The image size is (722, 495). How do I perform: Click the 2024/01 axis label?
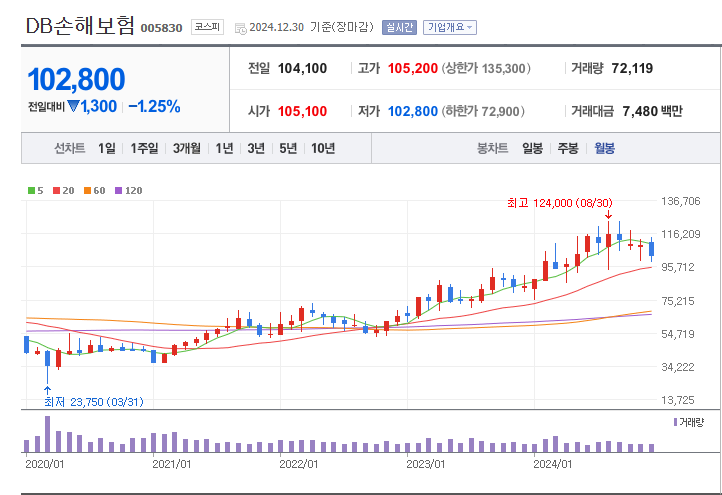[553, 464]
